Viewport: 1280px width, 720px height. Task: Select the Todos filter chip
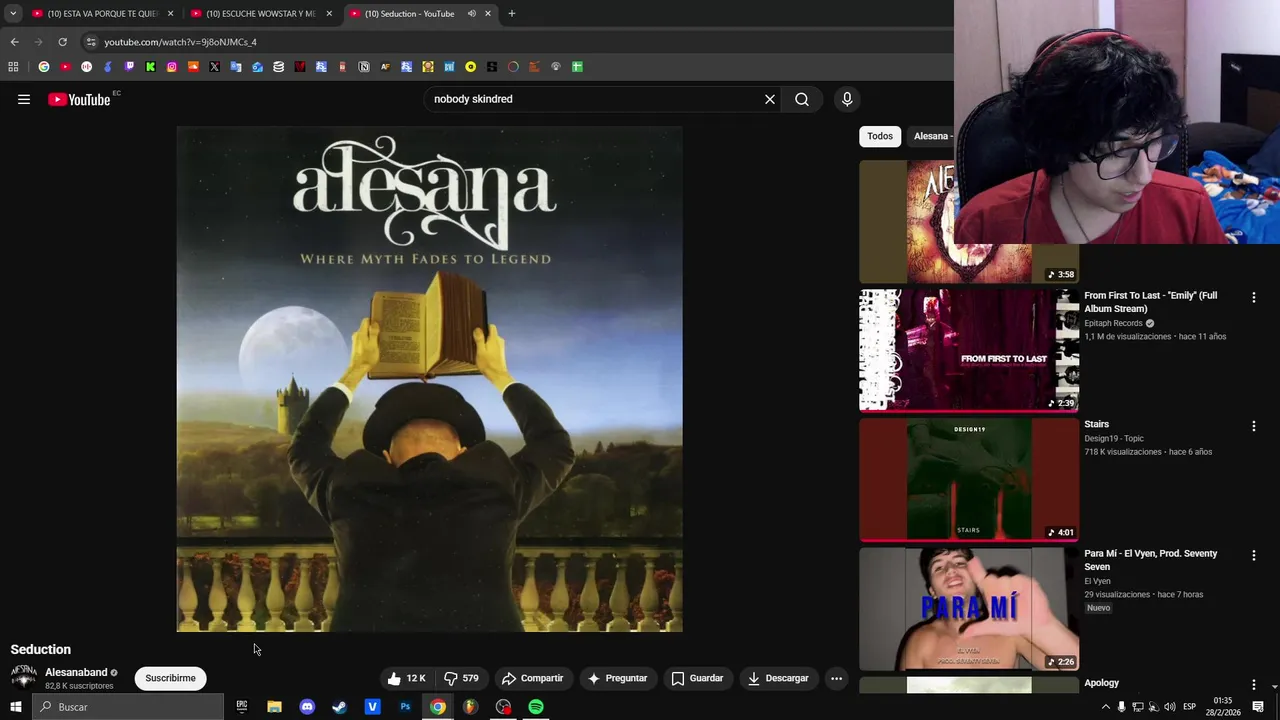pyautogui.click(x=880, y=136)
